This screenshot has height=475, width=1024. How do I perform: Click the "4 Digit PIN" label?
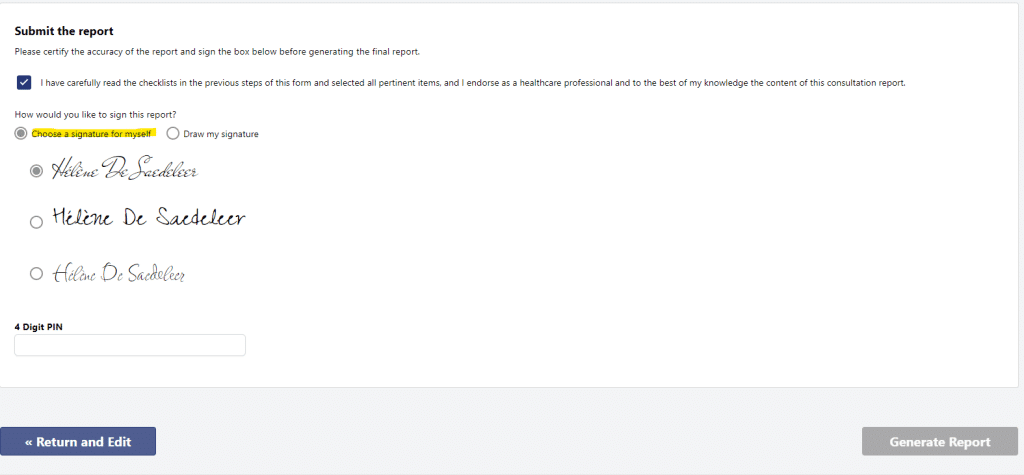(39, 327)
